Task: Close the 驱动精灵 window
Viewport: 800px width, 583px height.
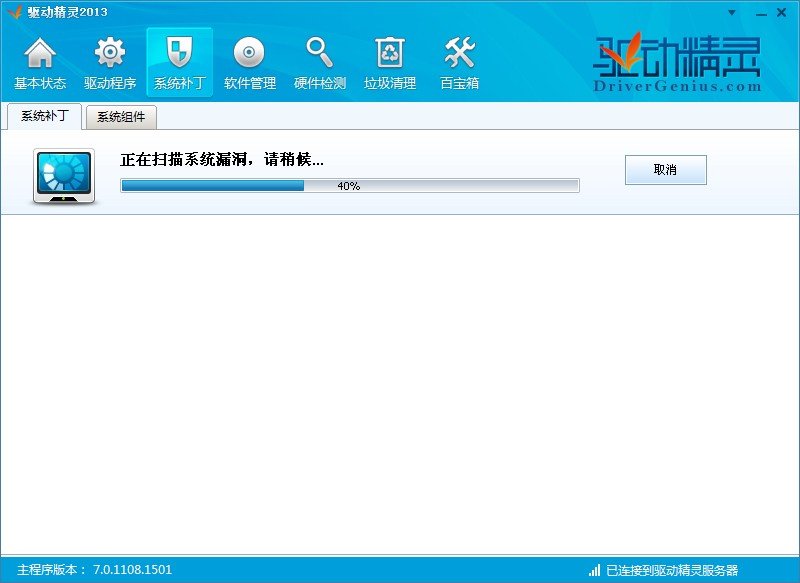Action: point(781,13)
